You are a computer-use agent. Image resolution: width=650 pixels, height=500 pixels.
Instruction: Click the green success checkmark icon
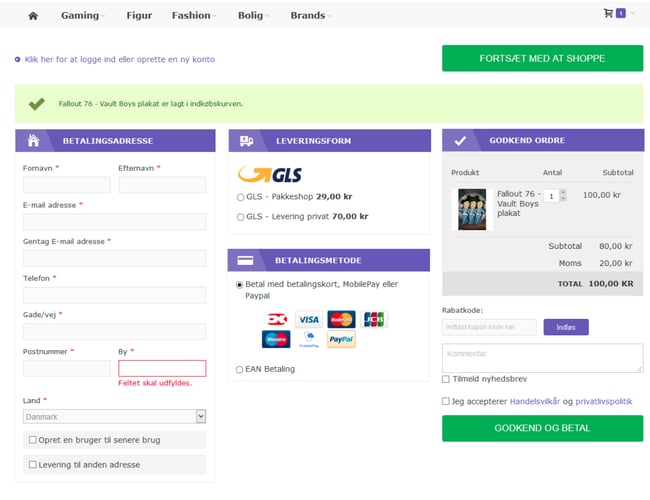click(x=36, y=103)
